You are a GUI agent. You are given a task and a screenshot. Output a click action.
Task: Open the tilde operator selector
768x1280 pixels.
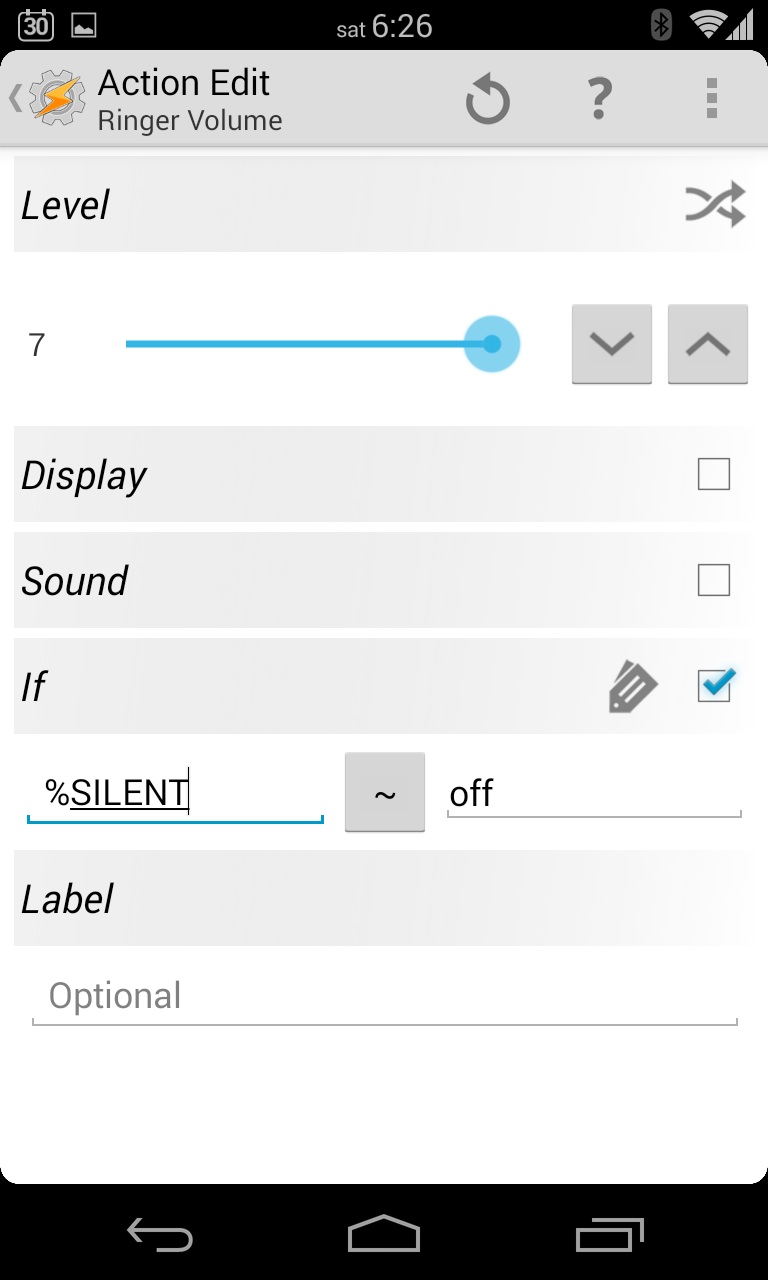(385, 792)
